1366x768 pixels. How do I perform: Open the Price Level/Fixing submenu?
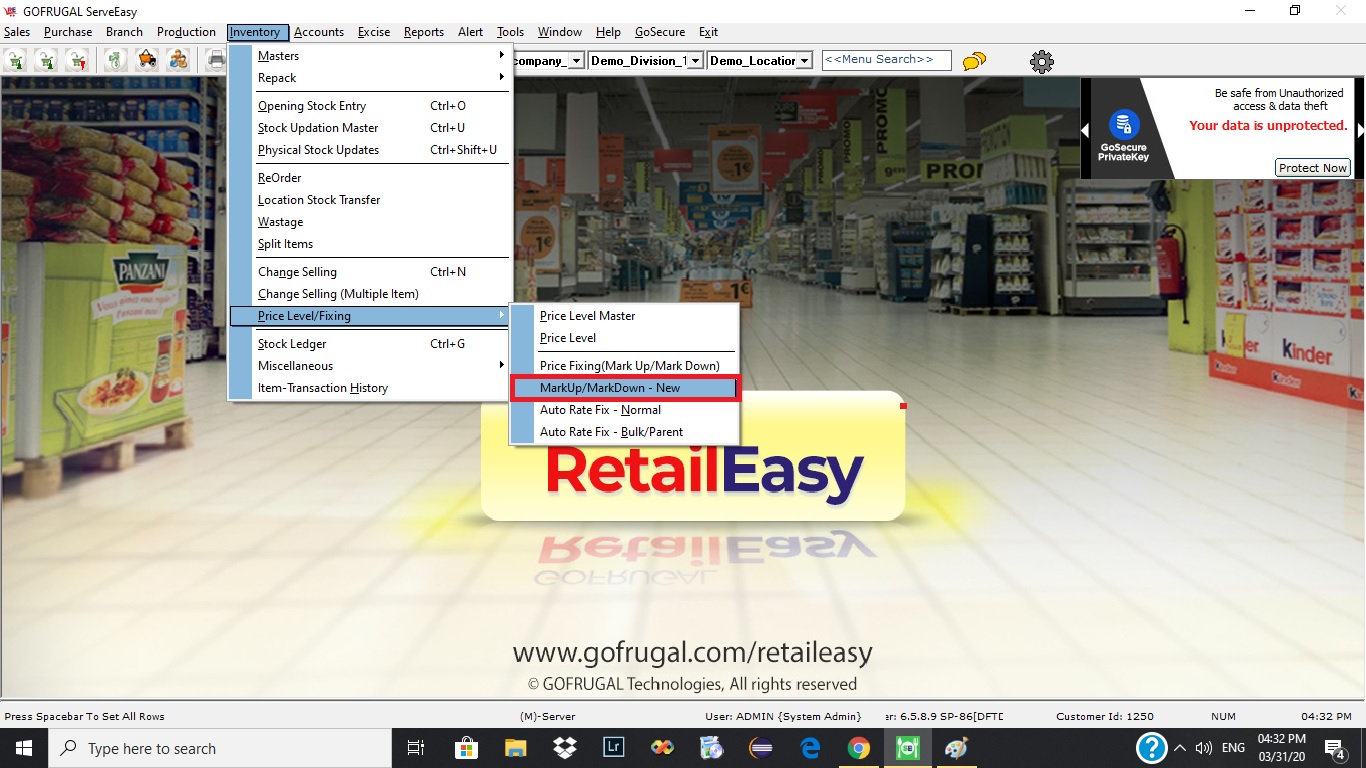click(x=370, y=316)
